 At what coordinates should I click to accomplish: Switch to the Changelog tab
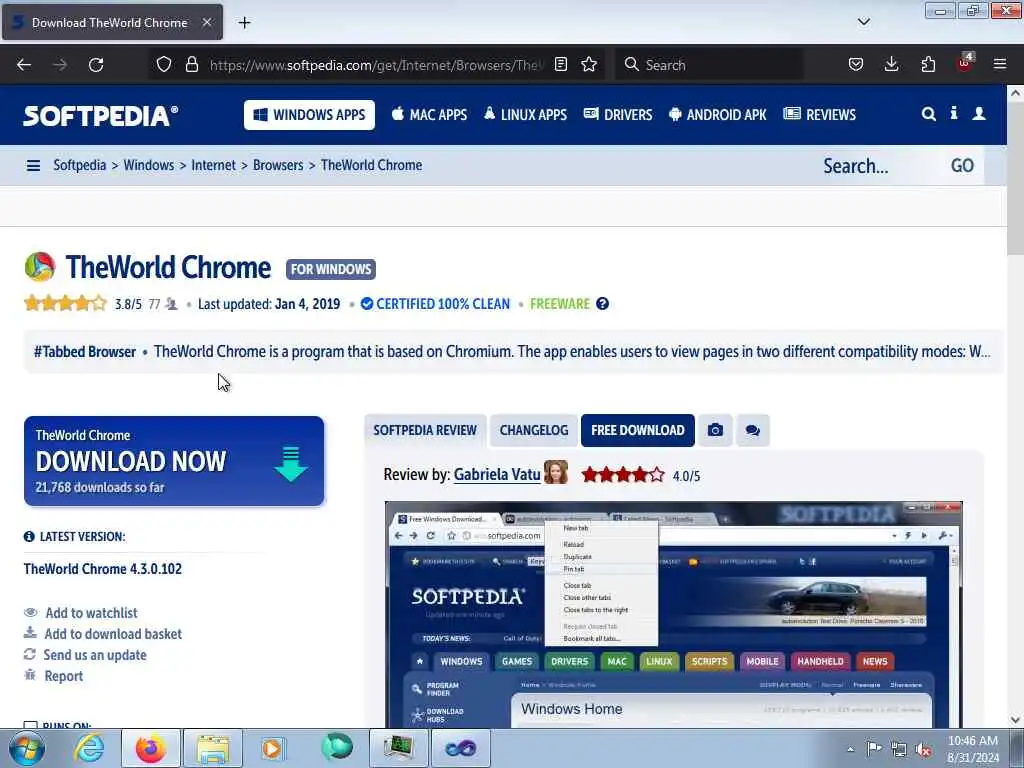(534, 430)
